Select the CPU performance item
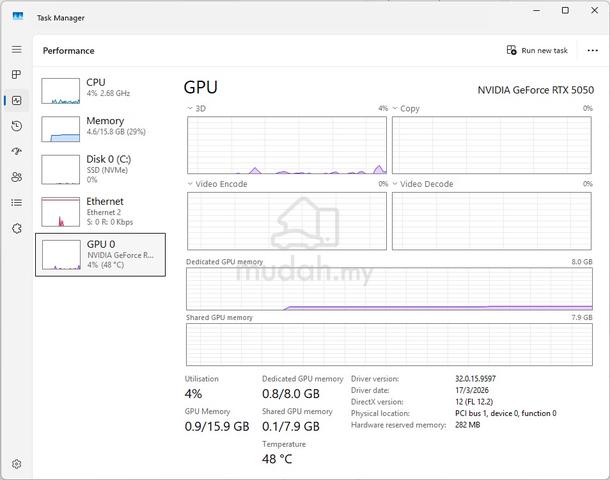610x480 pixels. pos(100,91)
